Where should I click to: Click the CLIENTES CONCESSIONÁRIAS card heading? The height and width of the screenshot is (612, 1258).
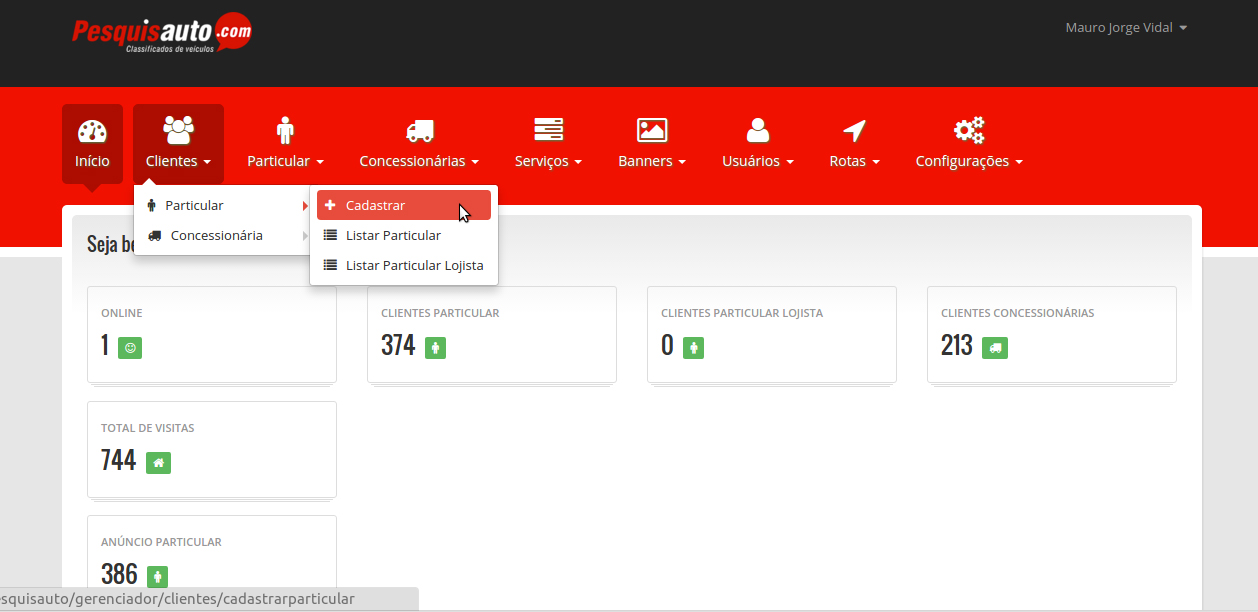(1018, 313)
